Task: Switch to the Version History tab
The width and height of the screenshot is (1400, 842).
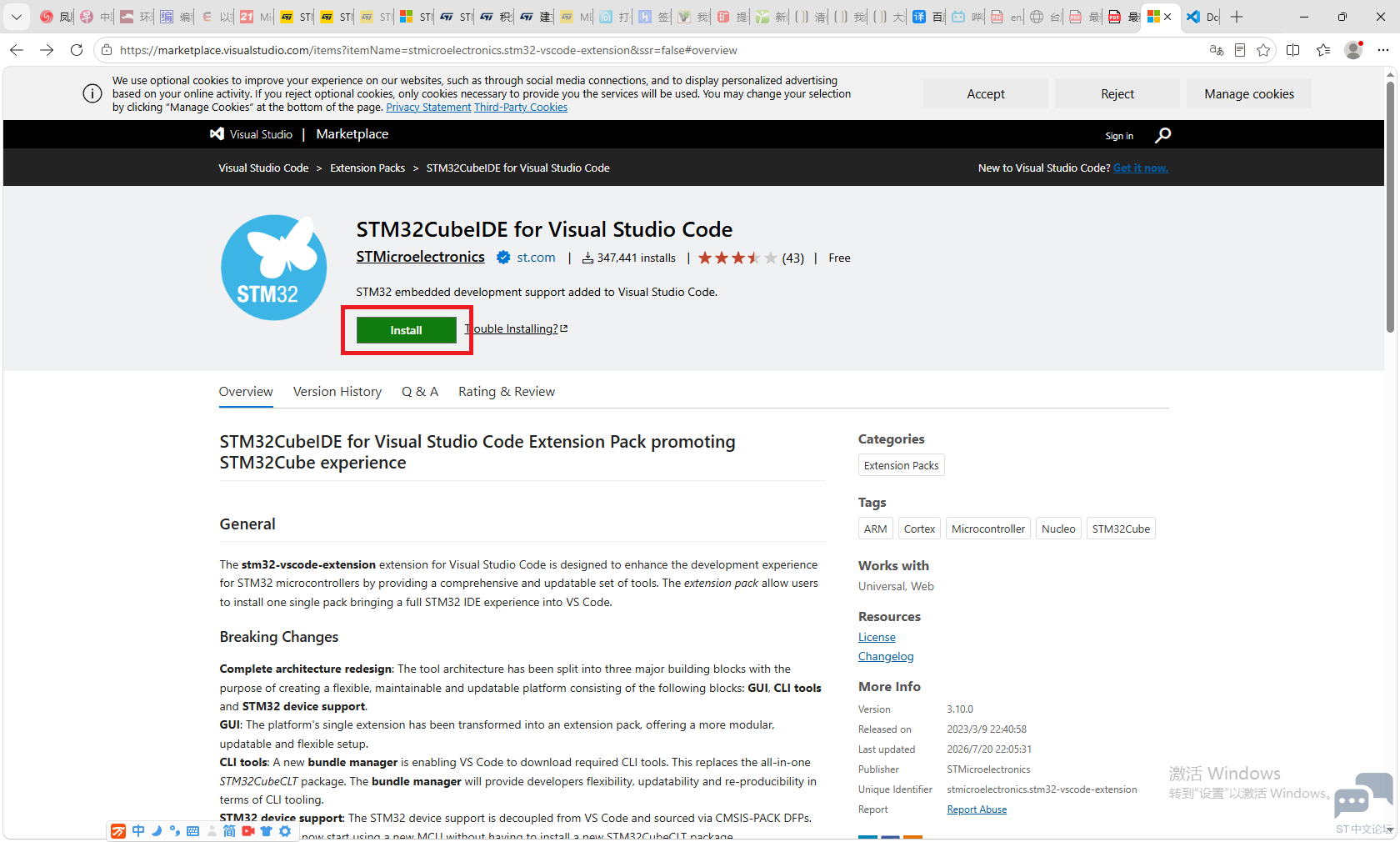Action: (x=337, y=392)
